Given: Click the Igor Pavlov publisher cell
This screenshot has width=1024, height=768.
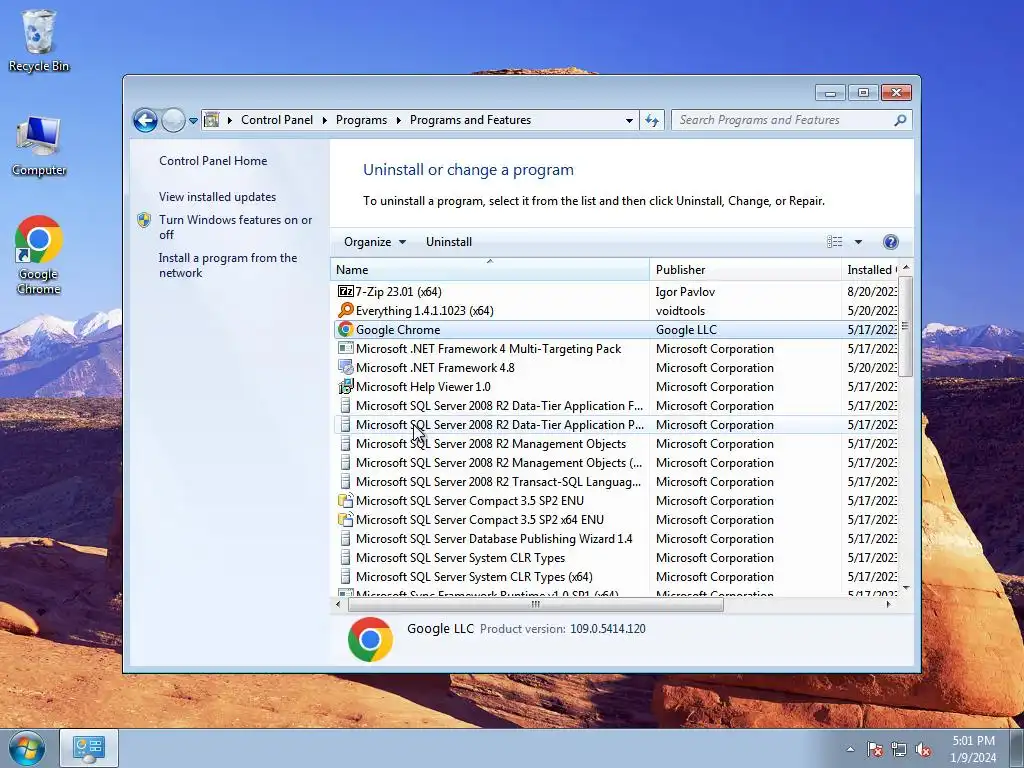Looking at the screenshot, I should 685,292.
